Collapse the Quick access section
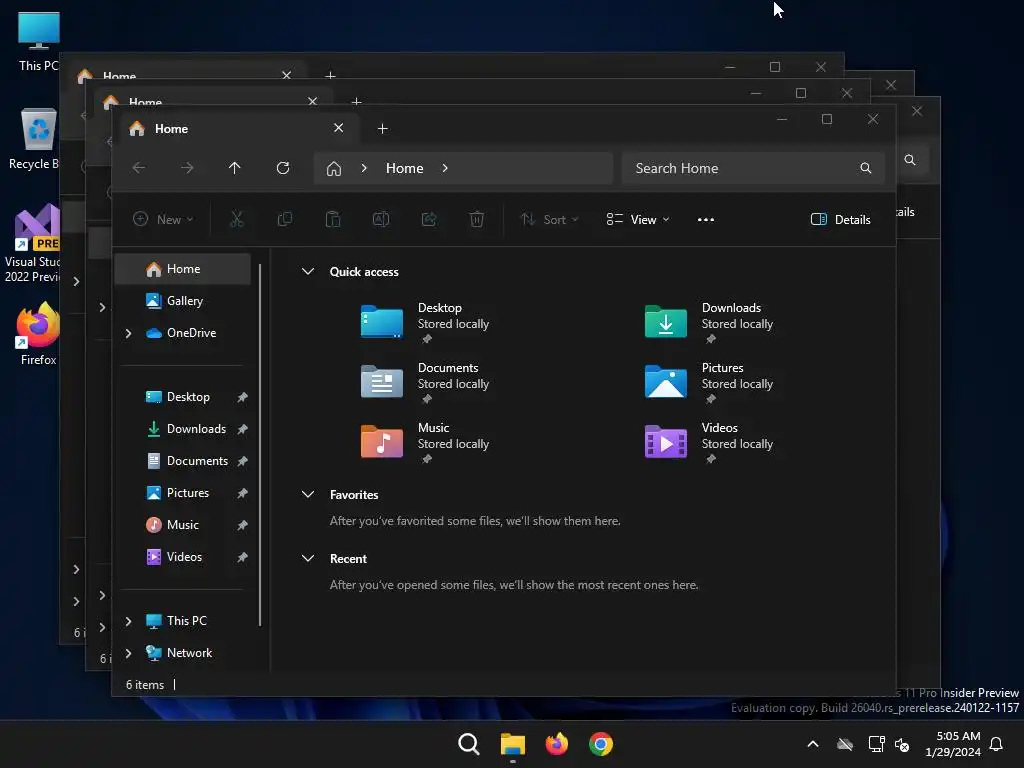 pyautogui.click(x=308, y=272)
